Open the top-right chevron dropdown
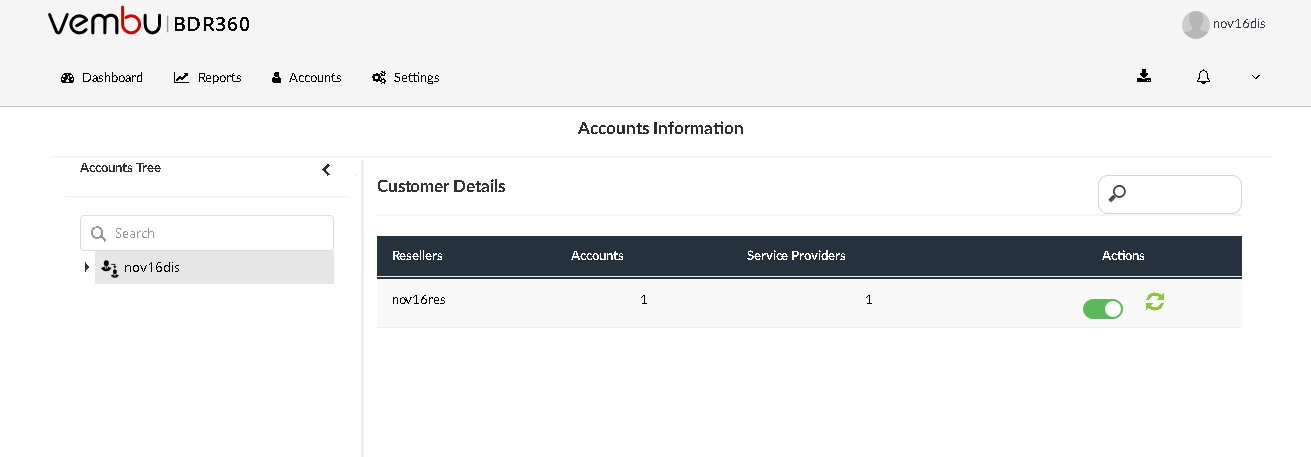1311x457 pixels. pos(1256,77)
